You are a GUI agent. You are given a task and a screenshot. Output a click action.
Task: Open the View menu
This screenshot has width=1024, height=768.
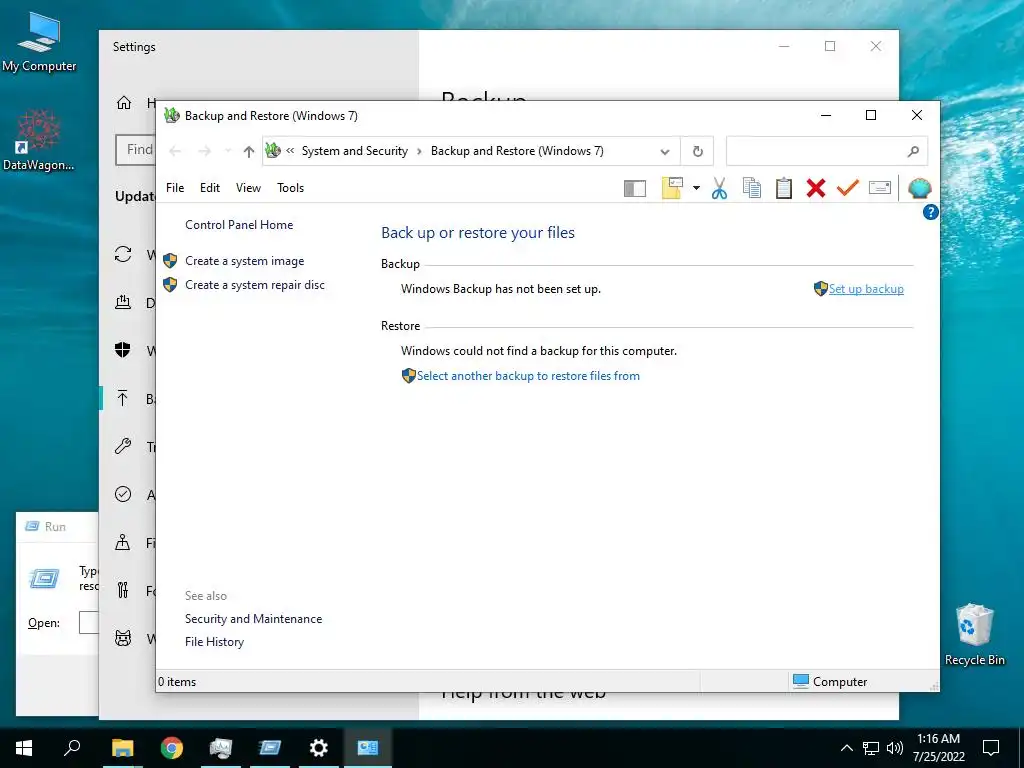(248, 188)
